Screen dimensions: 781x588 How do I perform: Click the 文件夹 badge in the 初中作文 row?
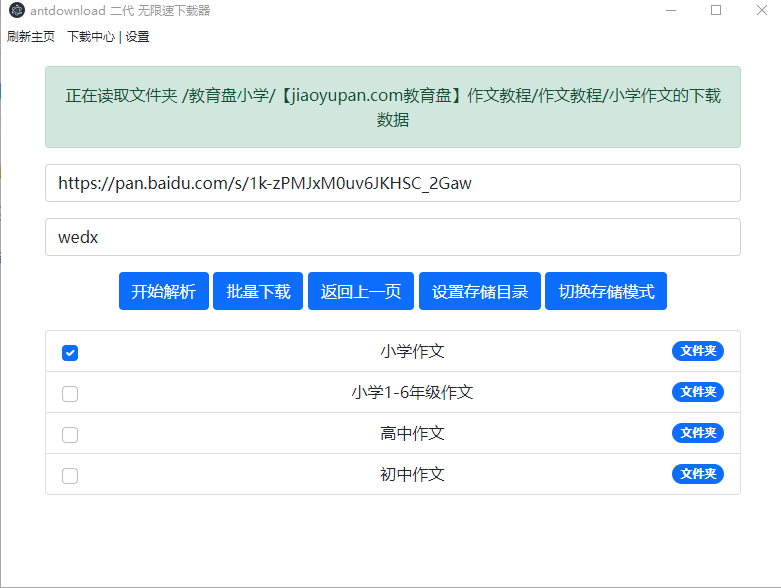tap(698, 473)
